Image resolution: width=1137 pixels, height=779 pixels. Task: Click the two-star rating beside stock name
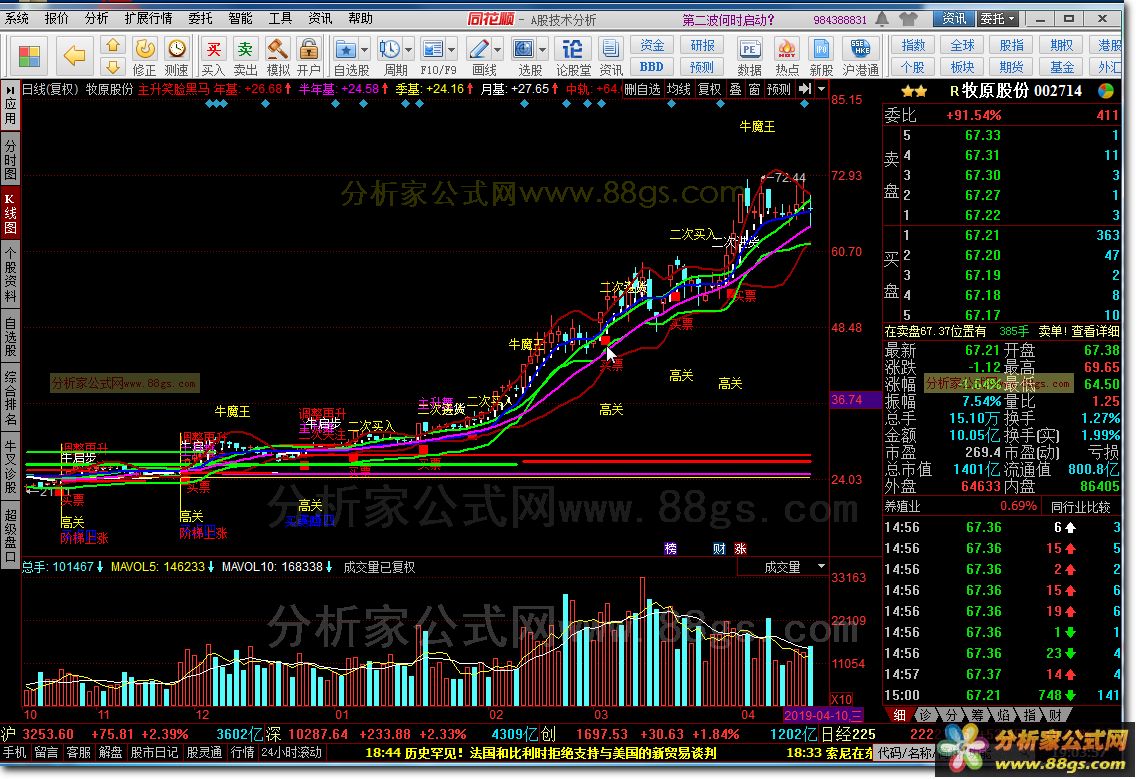(x=914, y=91)
